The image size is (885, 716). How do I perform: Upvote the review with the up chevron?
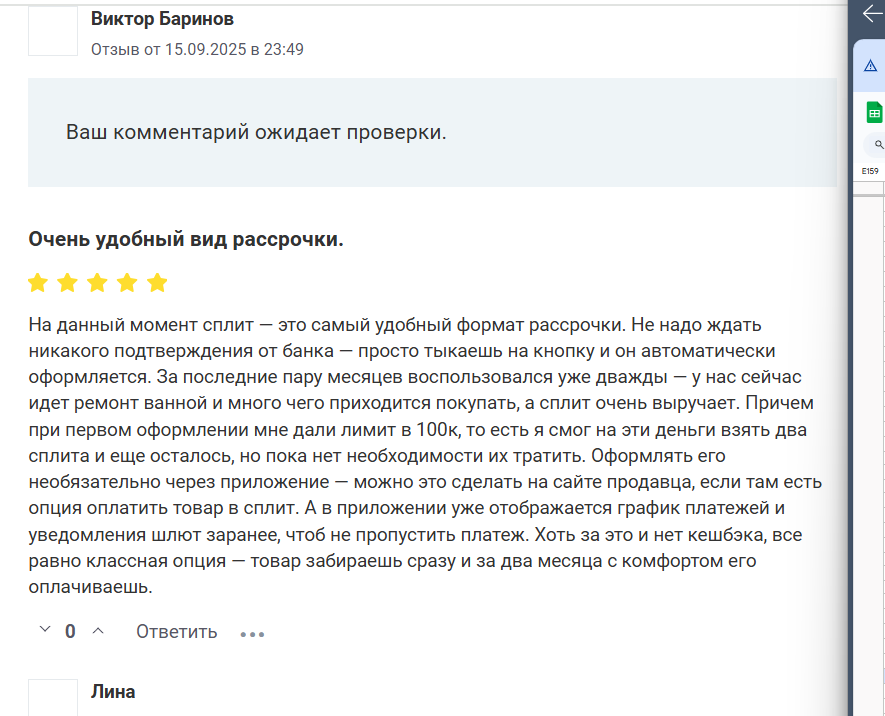click(x=98, y=631)
